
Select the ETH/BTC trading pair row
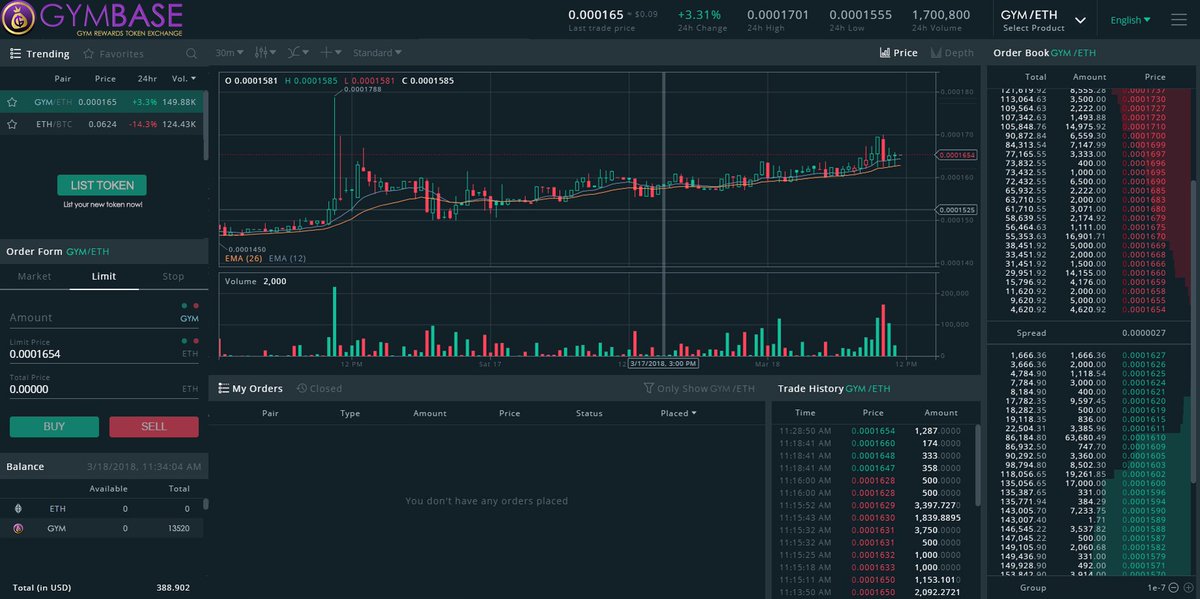(x=101, y=124)
